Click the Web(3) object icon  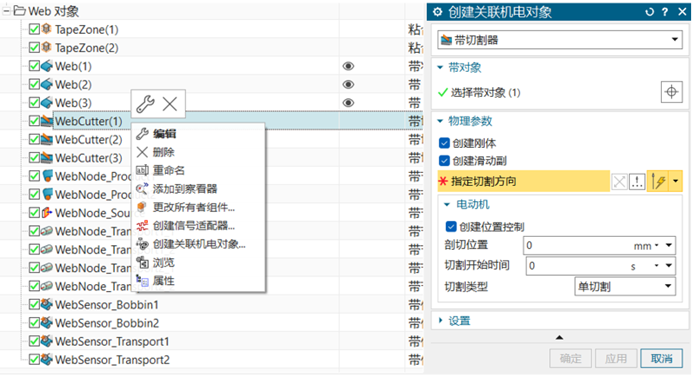tap(47, 103)
